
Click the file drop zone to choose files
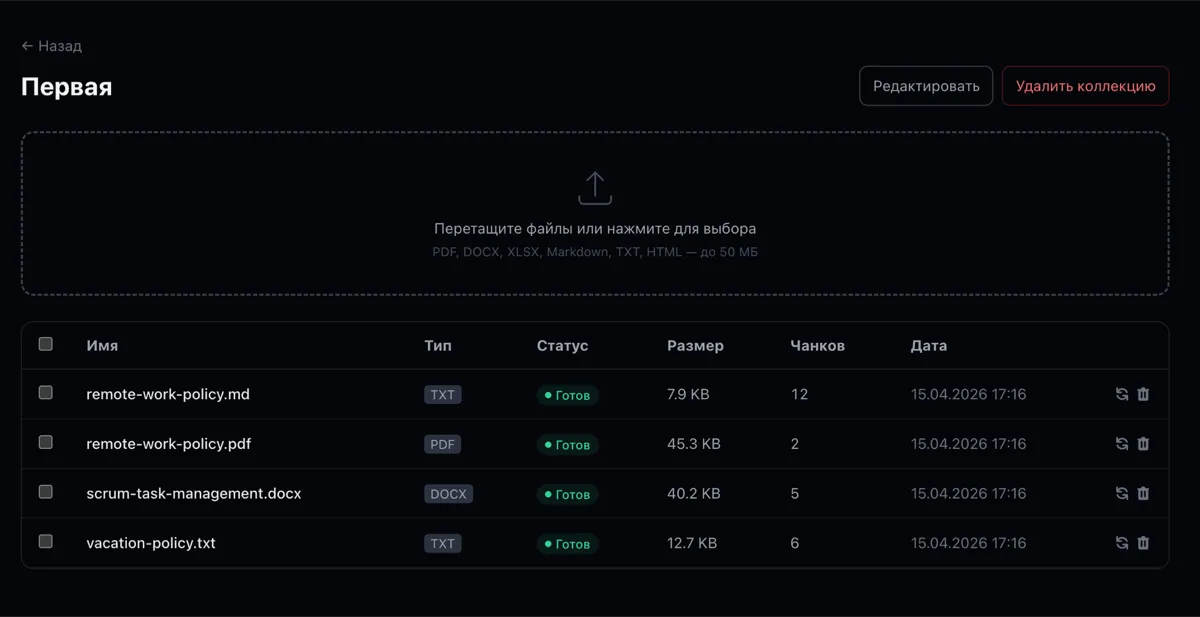point(595,213)
